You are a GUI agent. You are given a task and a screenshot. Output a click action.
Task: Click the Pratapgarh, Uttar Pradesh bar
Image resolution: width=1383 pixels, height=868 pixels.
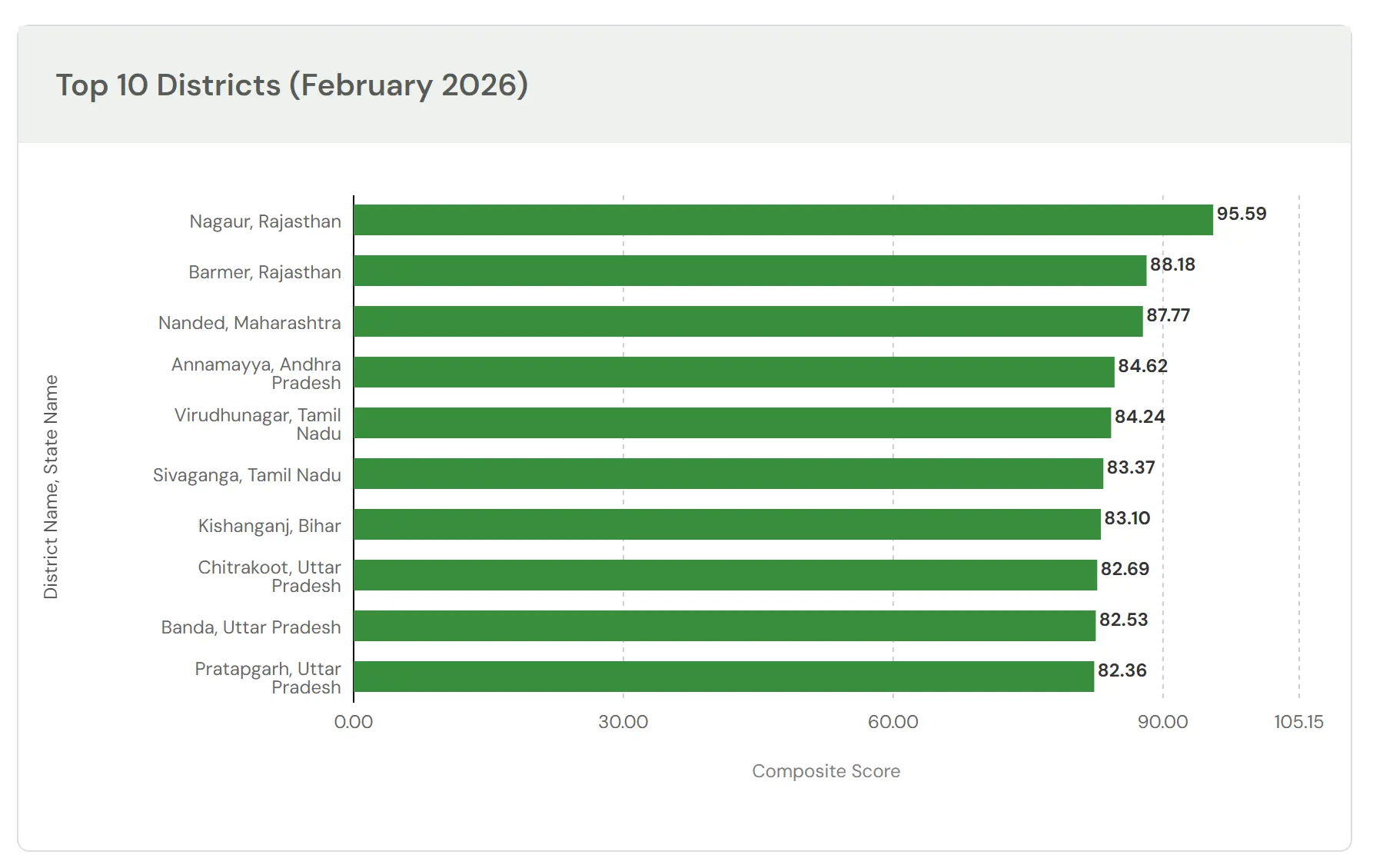723,677
